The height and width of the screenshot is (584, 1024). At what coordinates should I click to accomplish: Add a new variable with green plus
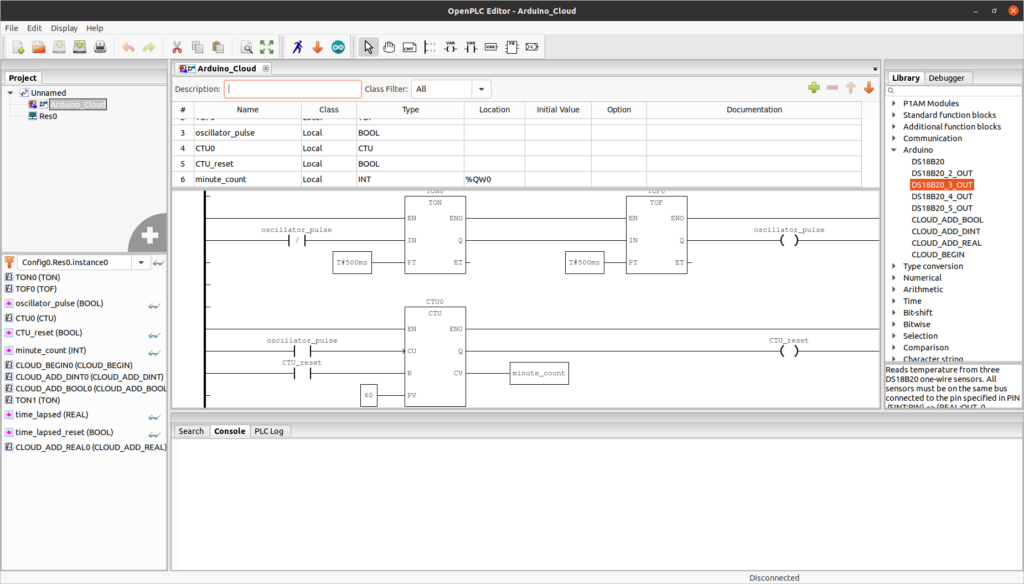[813, 87]
